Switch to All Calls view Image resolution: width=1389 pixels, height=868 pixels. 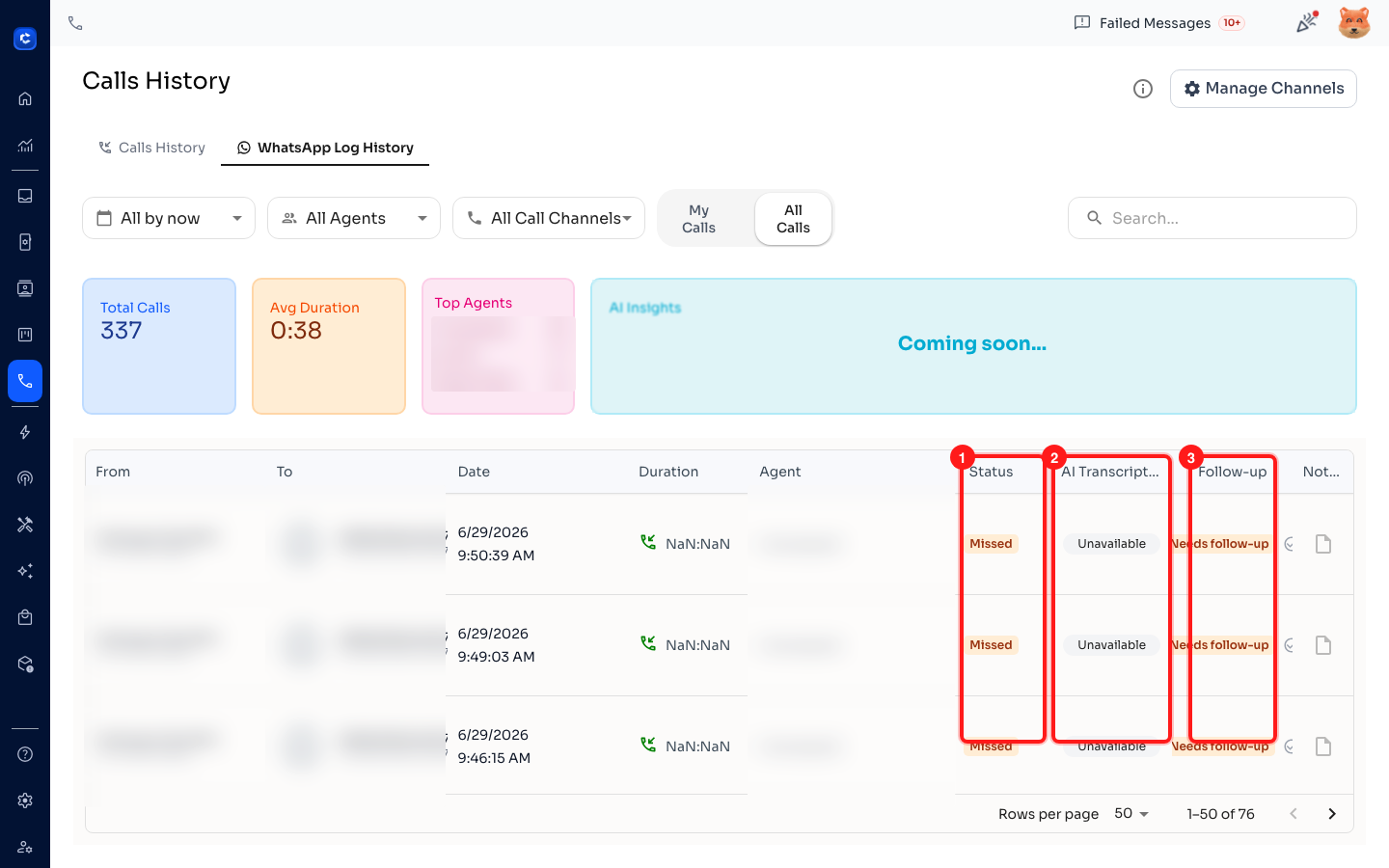[x=793, y=219]
